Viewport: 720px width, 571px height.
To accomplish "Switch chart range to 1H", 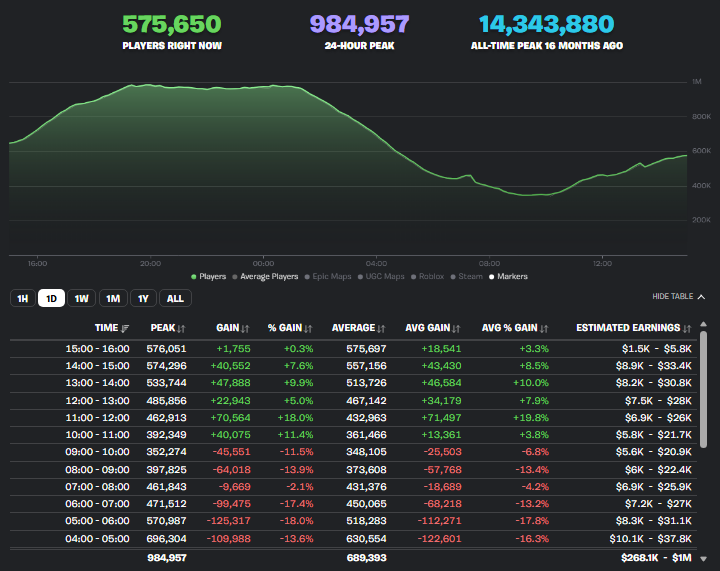I will pyautogui.click(x=22, y=298).
